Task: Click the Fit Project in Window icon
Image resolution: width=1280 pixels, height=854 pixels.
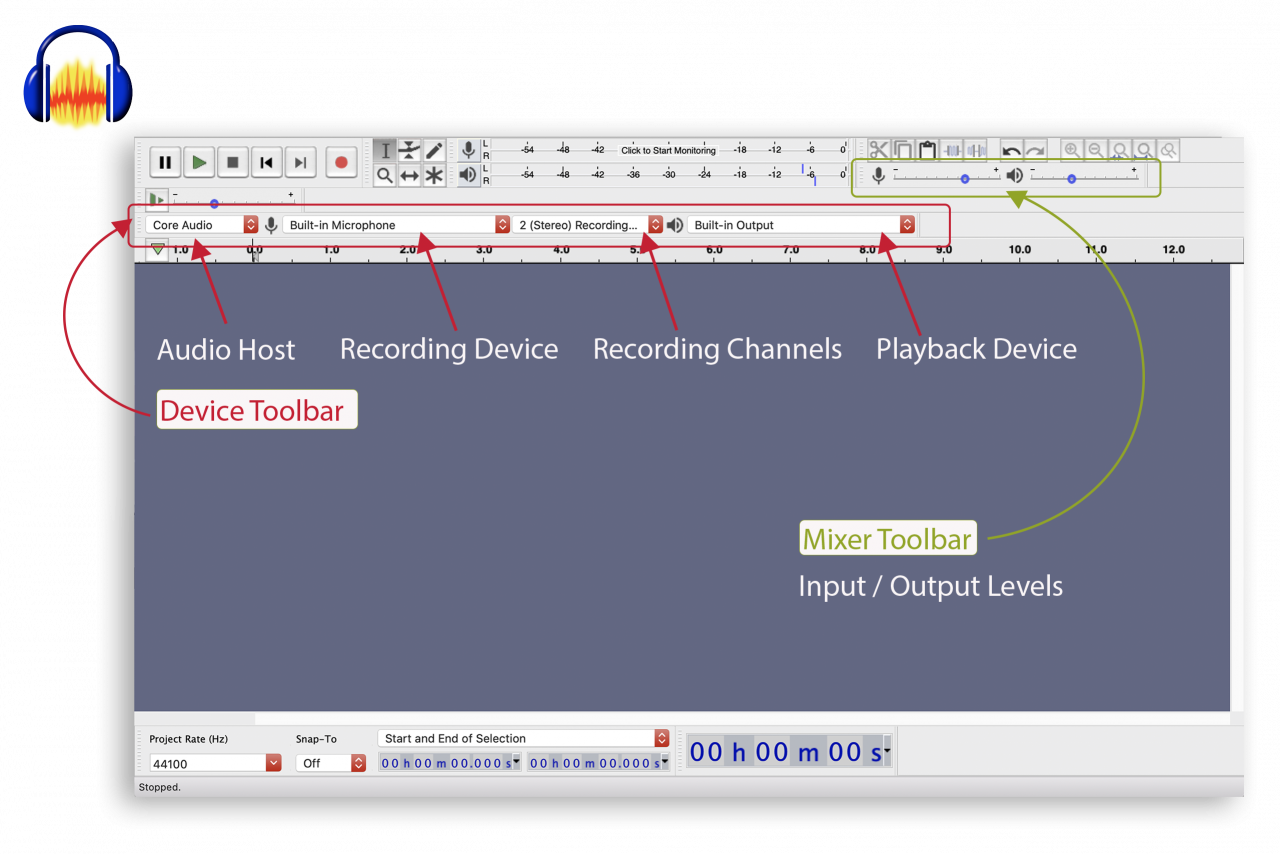Action: tap(1143, 149)
